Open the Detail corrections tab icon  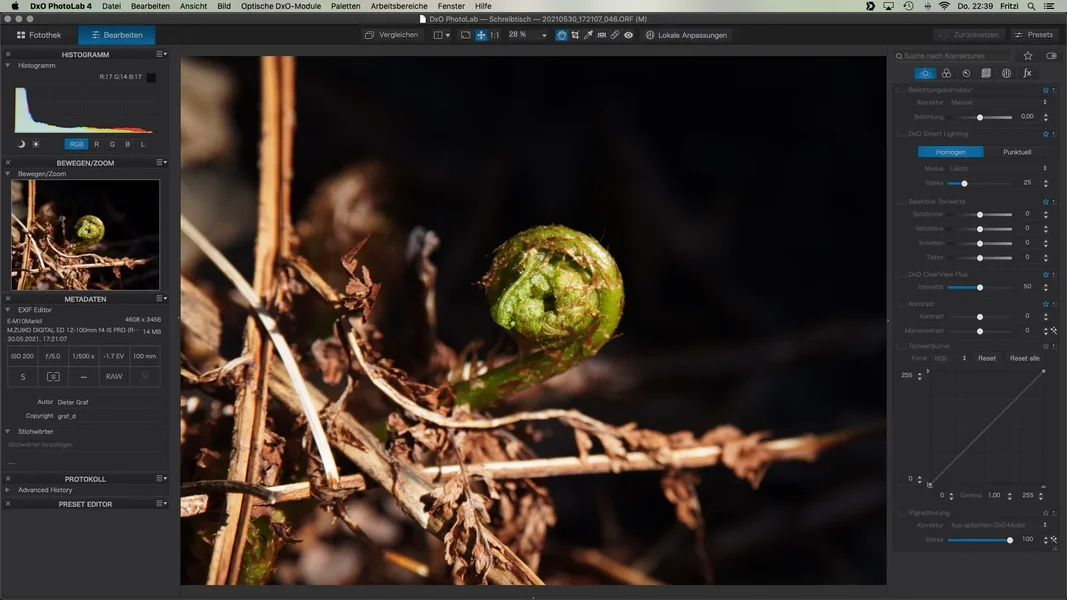(966, 73)
